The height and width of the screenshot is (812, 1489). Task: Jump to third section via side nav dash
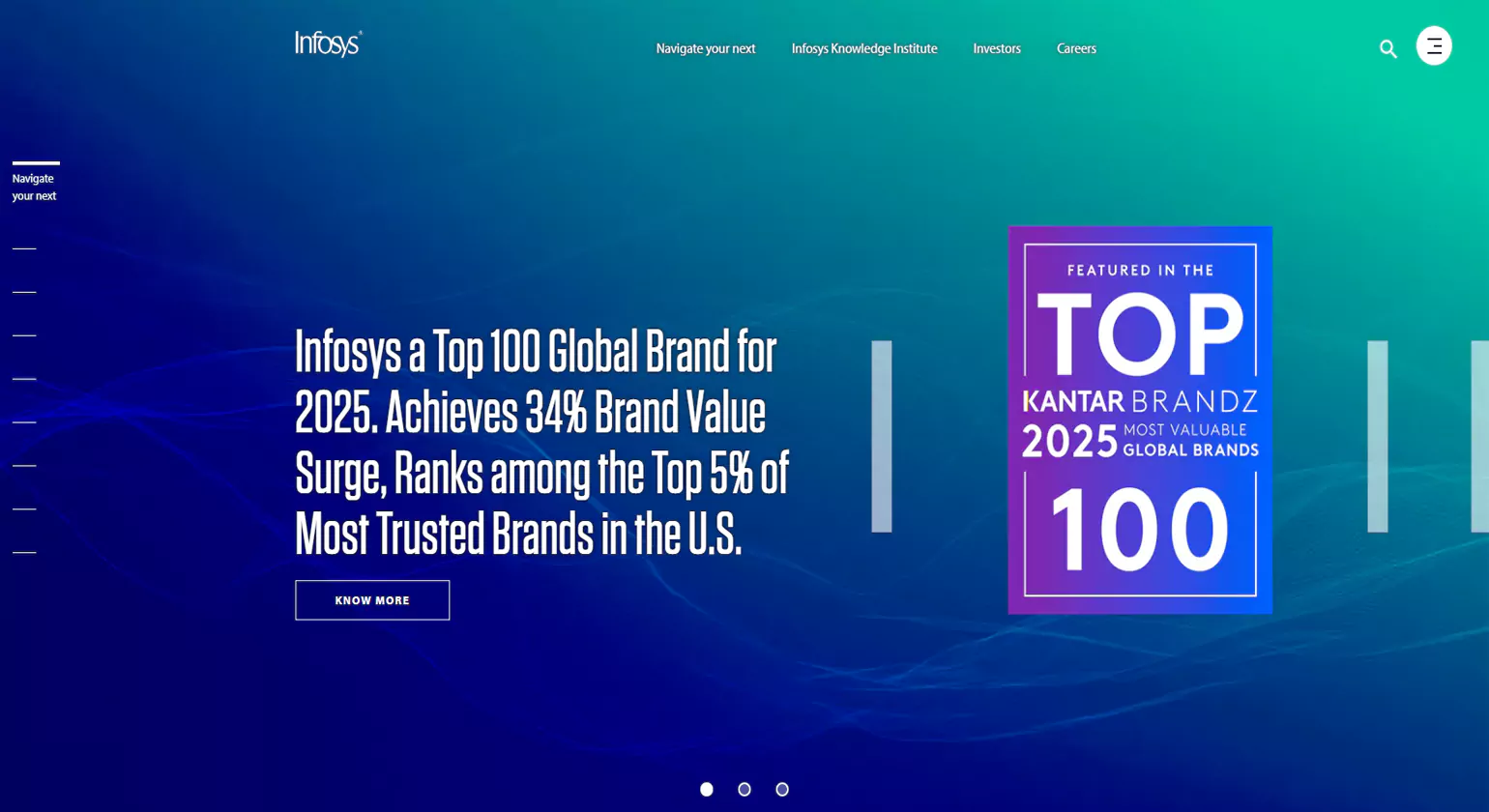pos(24,292)
